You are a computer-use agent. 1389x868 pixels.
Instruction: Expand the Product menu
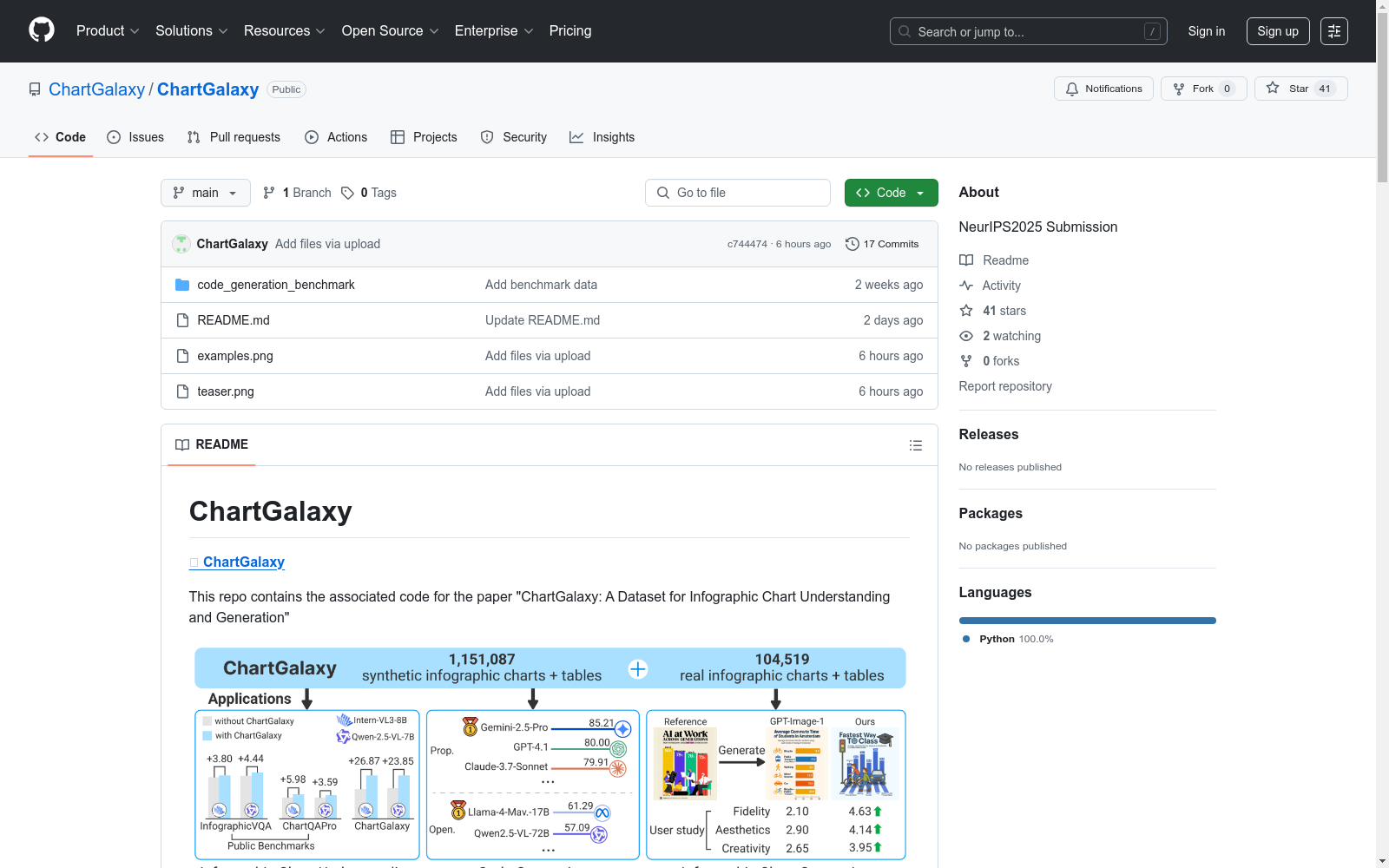coord(108,31)
